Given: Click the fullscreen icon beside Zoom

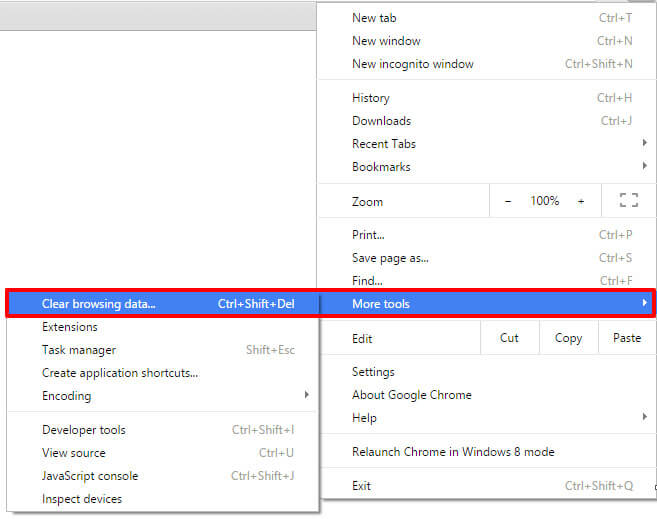Looking at the screenshot, I should point(629,200).
